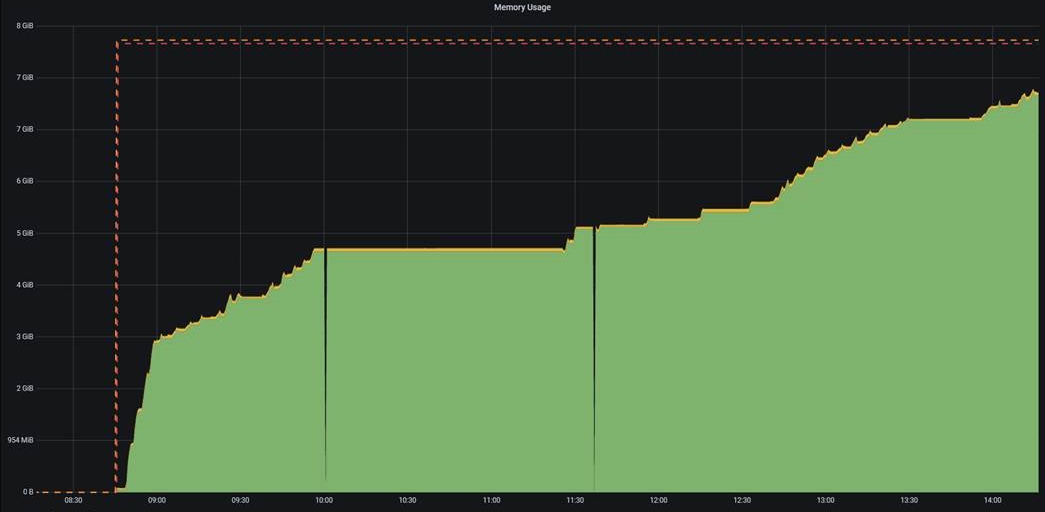Open the Memory Usage panel title menu

pyautogui.click(x=522, y=7)
